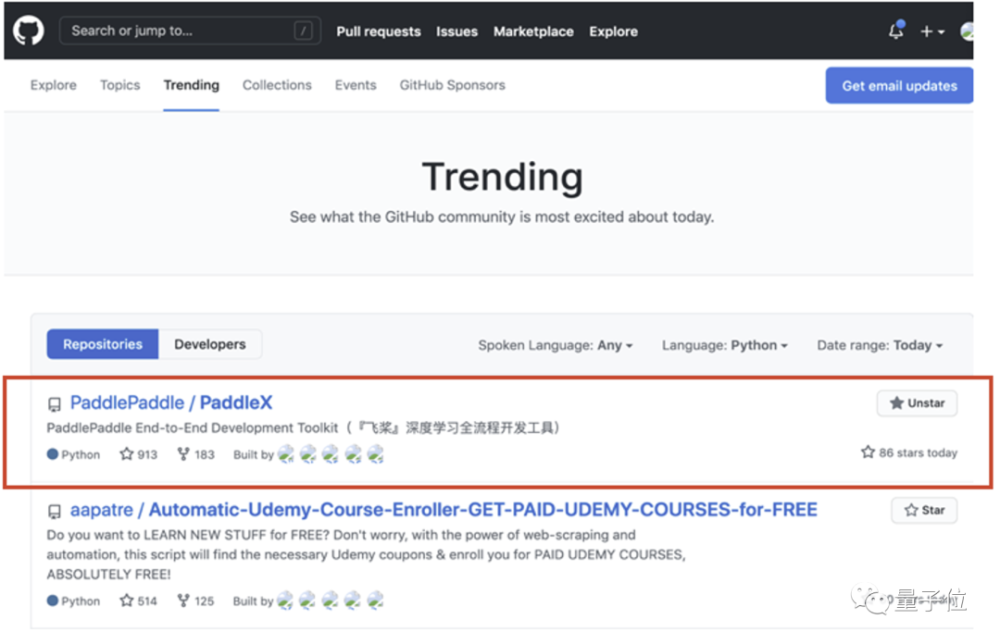Switch to the Topics tab
Viewport: 1000px width, 644px height.
click(119, 85)
